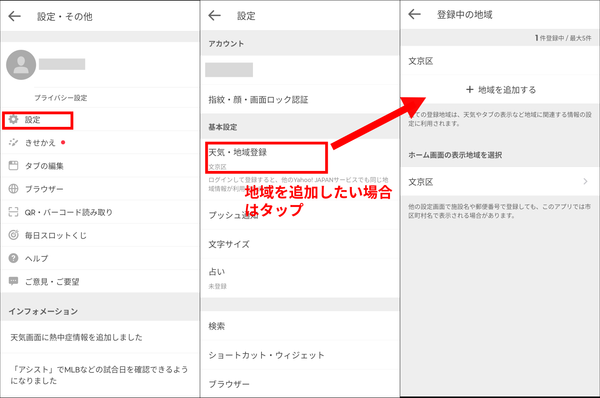Select registered region 文京区 at top of list
Viewport: 600px width, 398px height.
(500, 61)
